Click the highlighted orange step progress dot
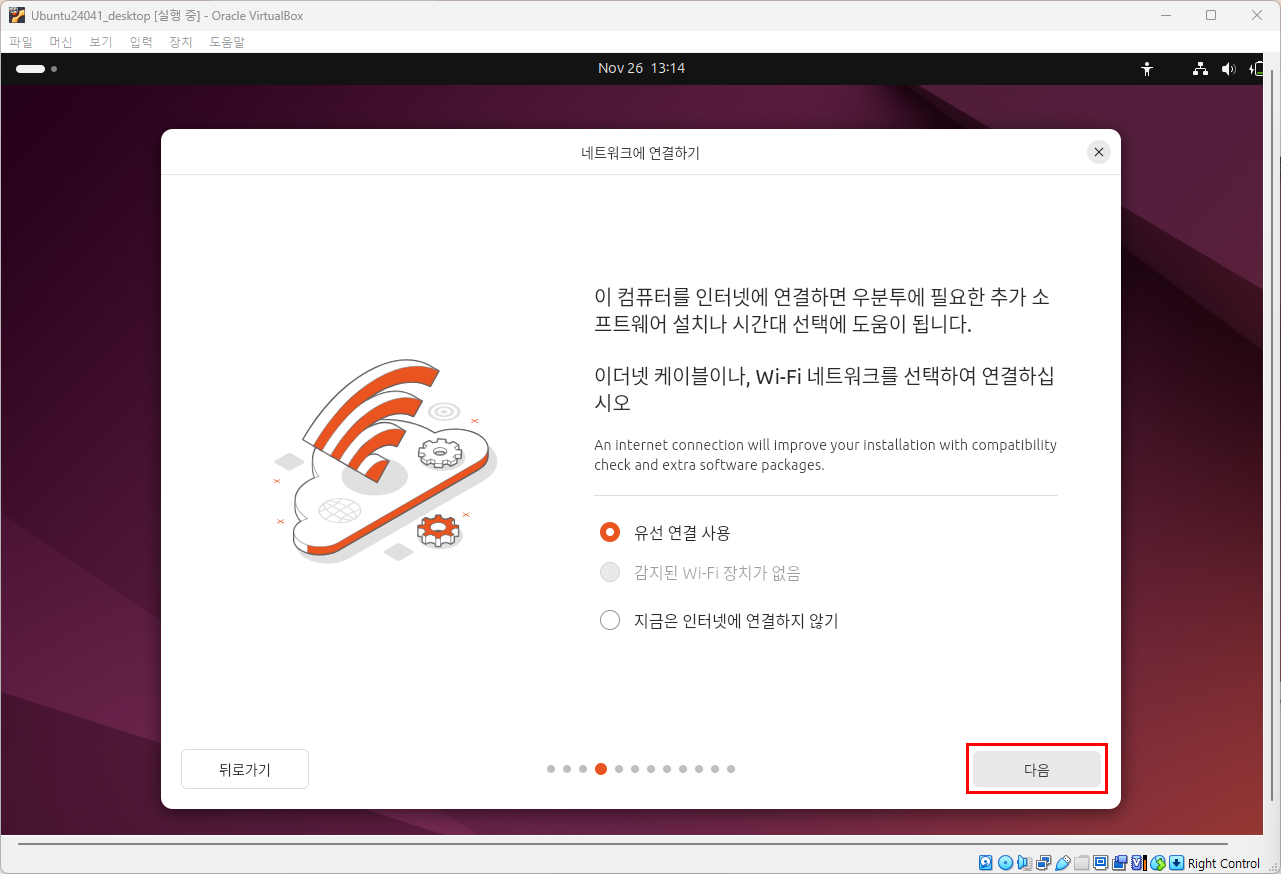The width and height of the screenshot is (1281, 874). tap(601, 769)
